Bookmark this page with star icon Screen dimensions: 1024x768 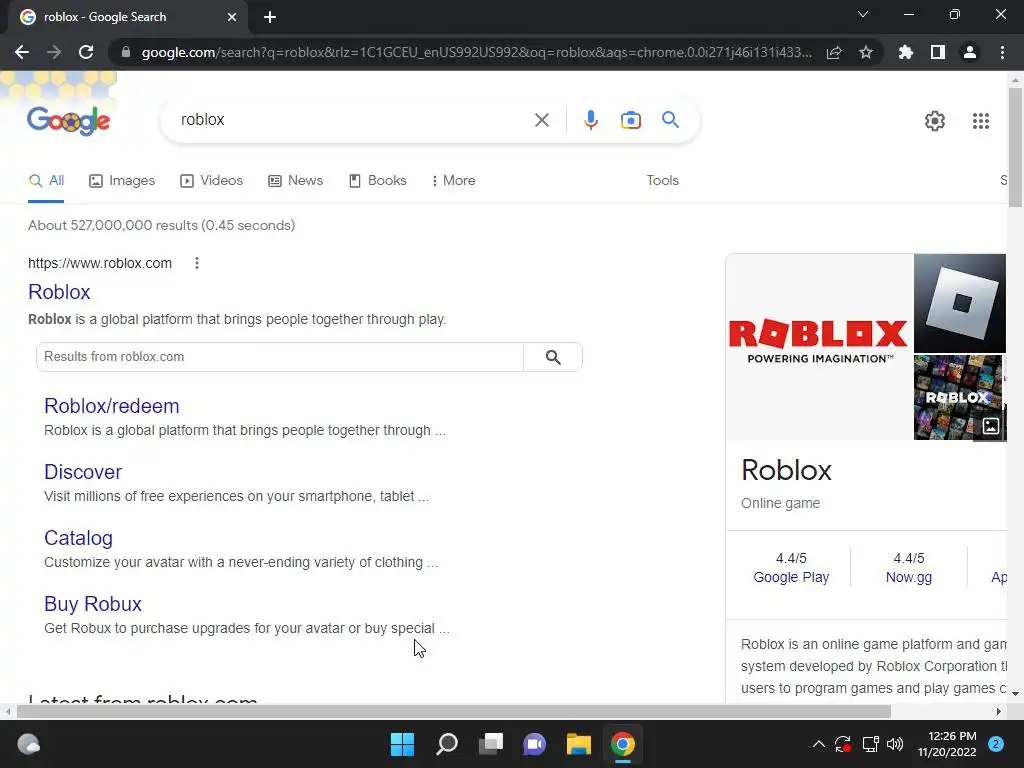coord(866,52)
